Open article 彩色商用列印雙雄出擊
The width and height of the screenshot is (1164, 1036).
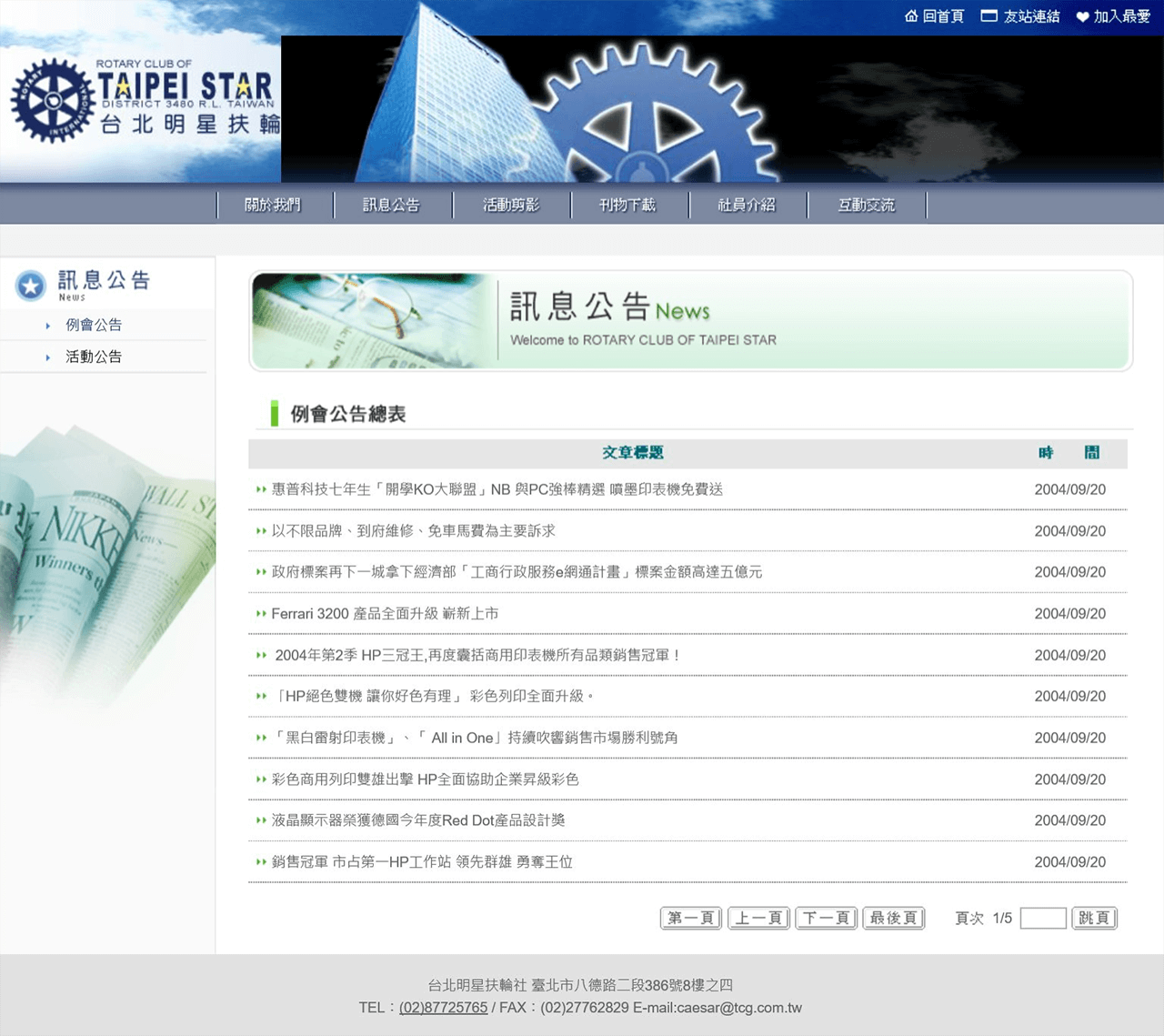(425, 780)
